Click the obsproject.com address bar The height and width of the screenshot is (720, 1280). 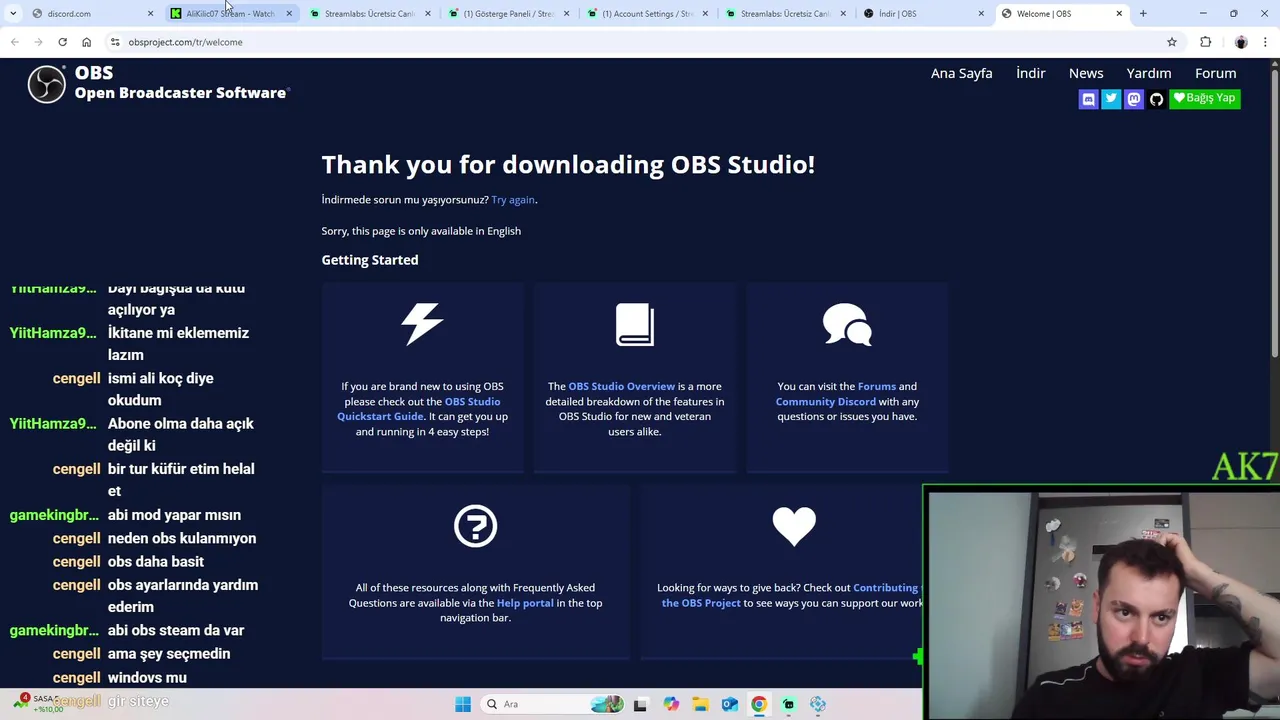tap(640, 42)
